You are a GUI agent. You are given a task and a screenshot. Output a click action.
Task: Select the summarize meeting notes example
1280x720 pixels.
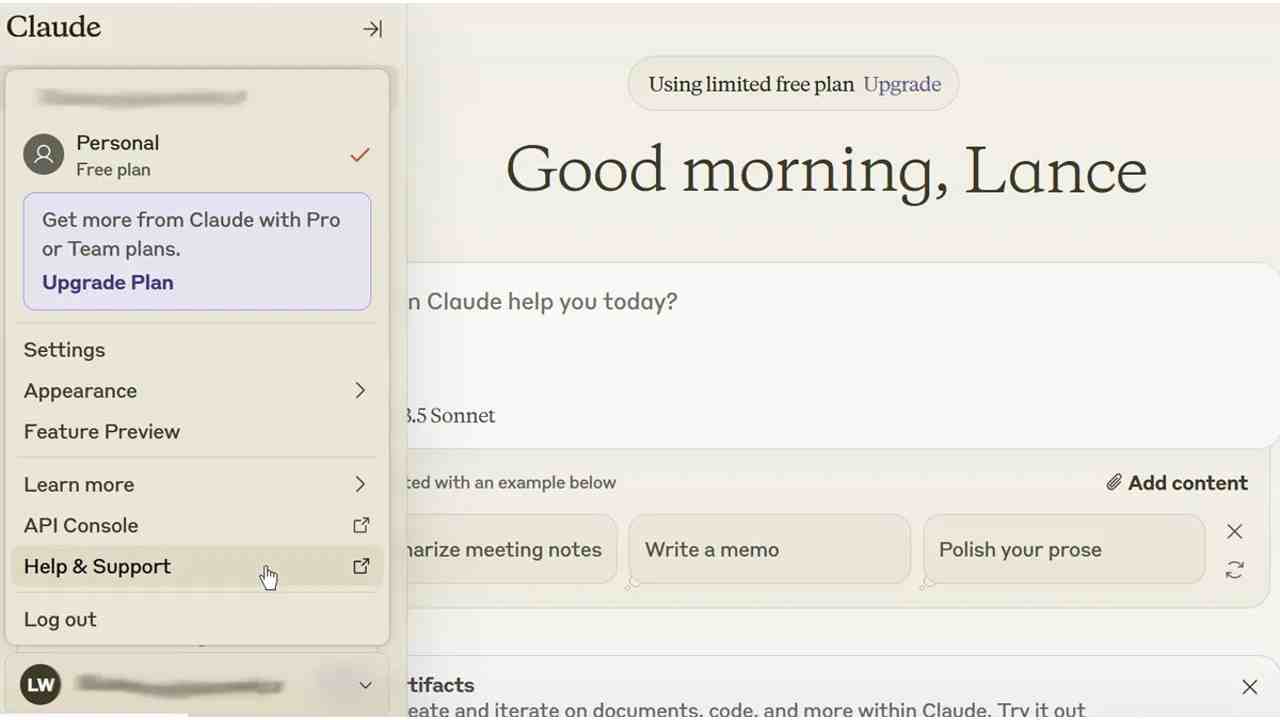512,549
